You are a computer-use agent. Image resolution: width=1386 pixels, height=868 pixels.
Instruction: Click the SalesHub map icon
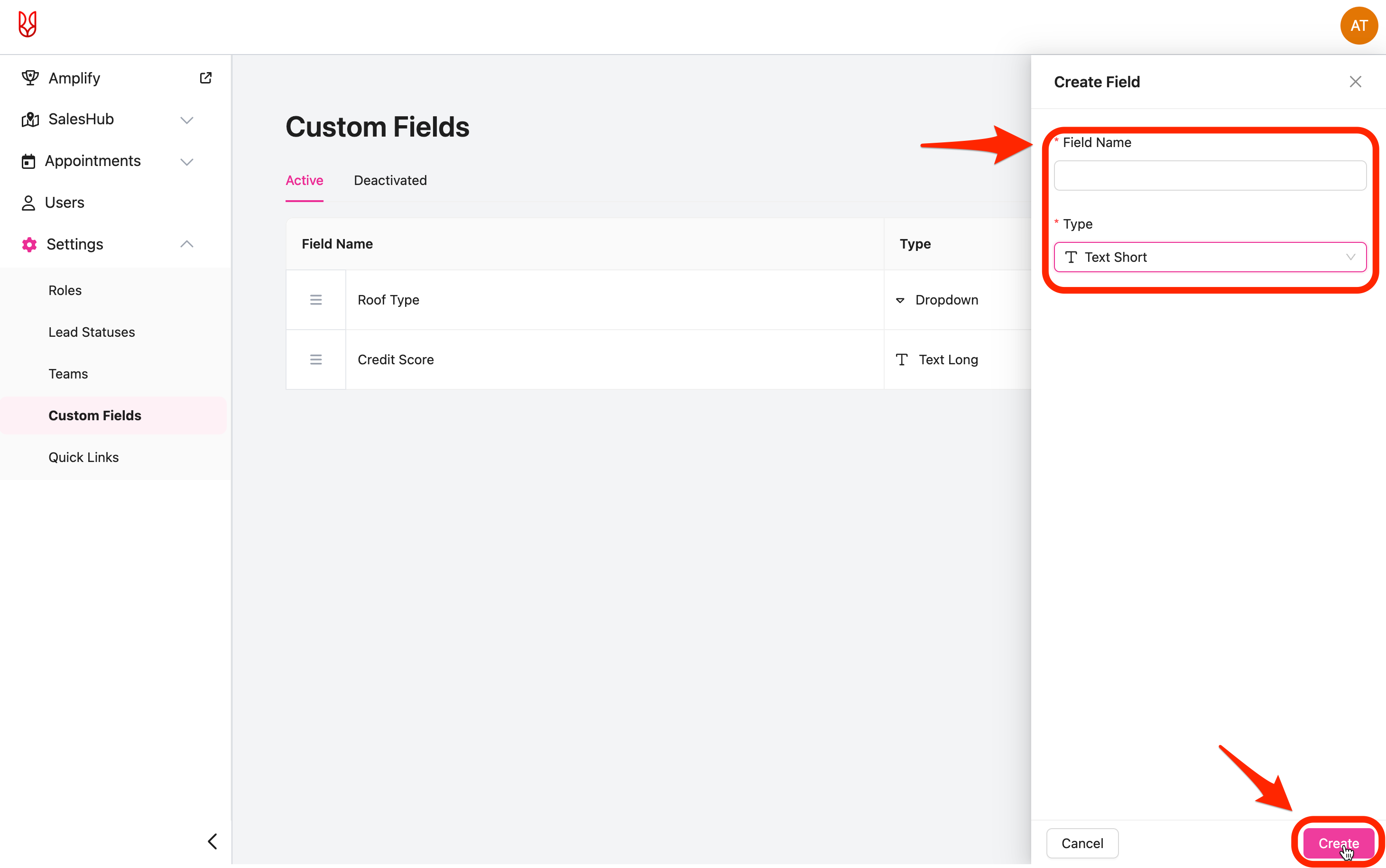tap(30, 120)
